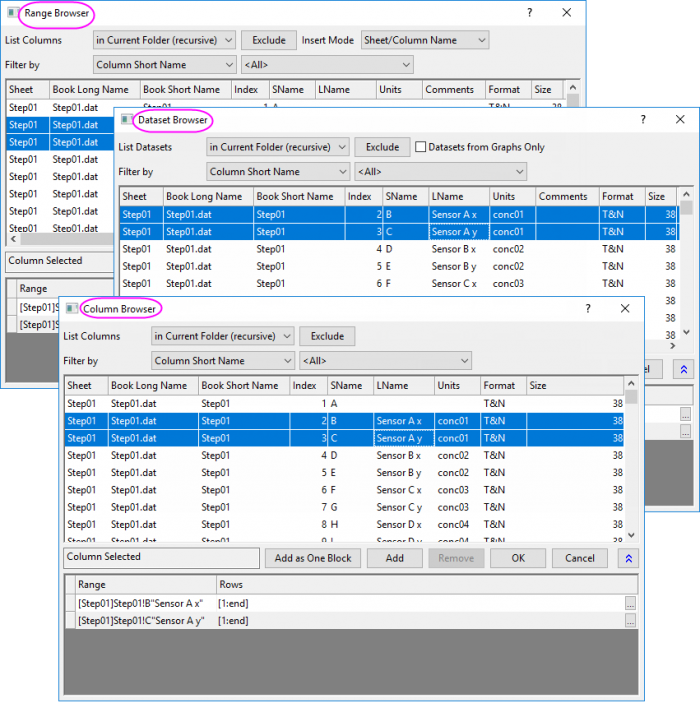
Task: Click the Column Browser window icon
Action: click(x=71, y=308)
